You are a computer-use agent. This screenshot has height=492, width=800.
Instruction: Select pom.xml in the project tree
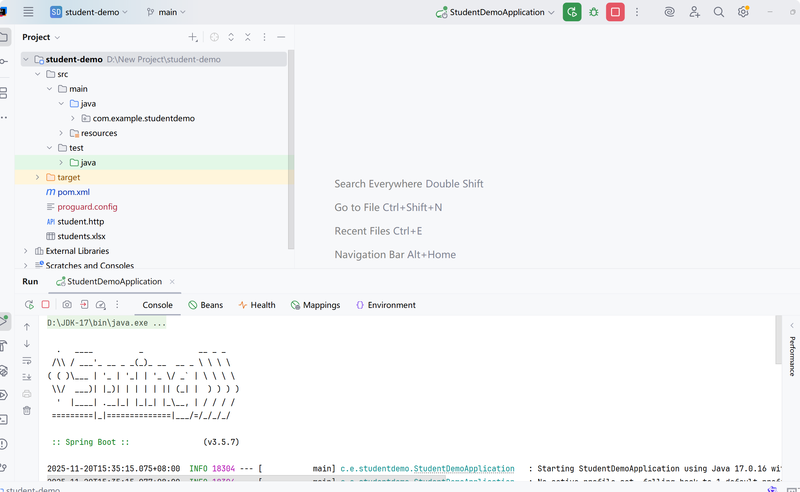73,192
